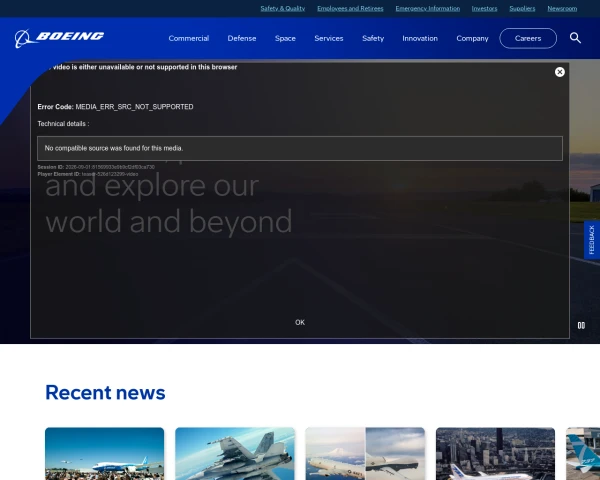
Task: Click the Recent news heading
Action: click(x=105, y=392)
